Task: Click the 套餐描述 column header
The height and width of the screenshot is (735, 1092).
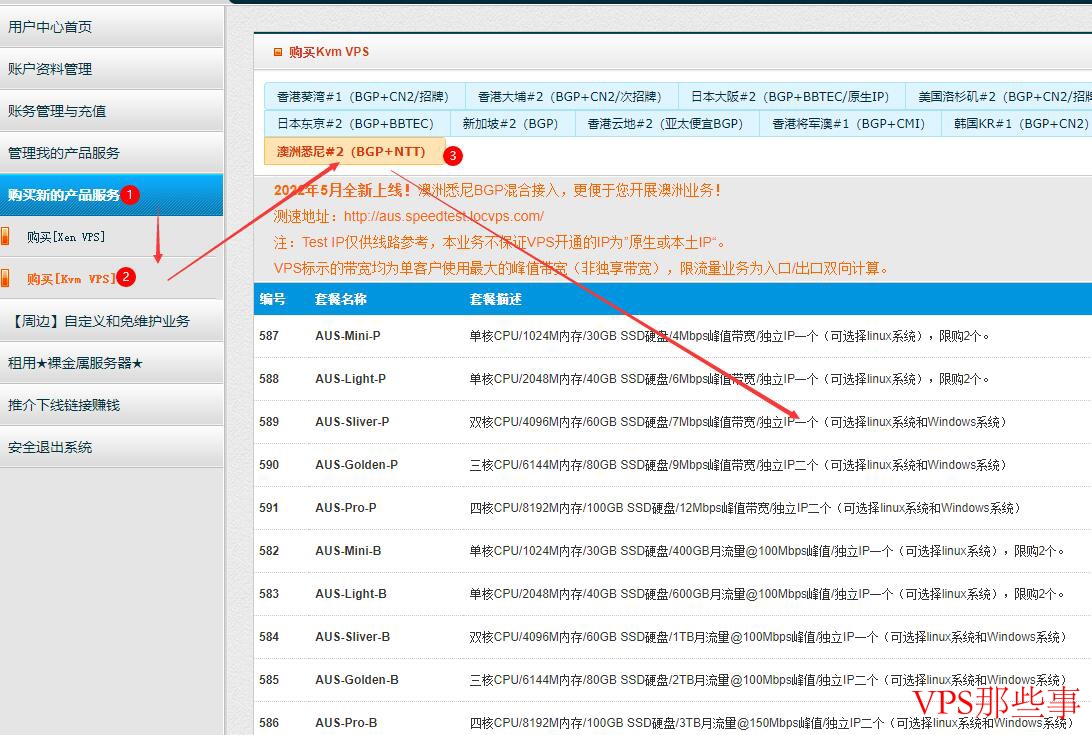Action: tap(495, 300)
